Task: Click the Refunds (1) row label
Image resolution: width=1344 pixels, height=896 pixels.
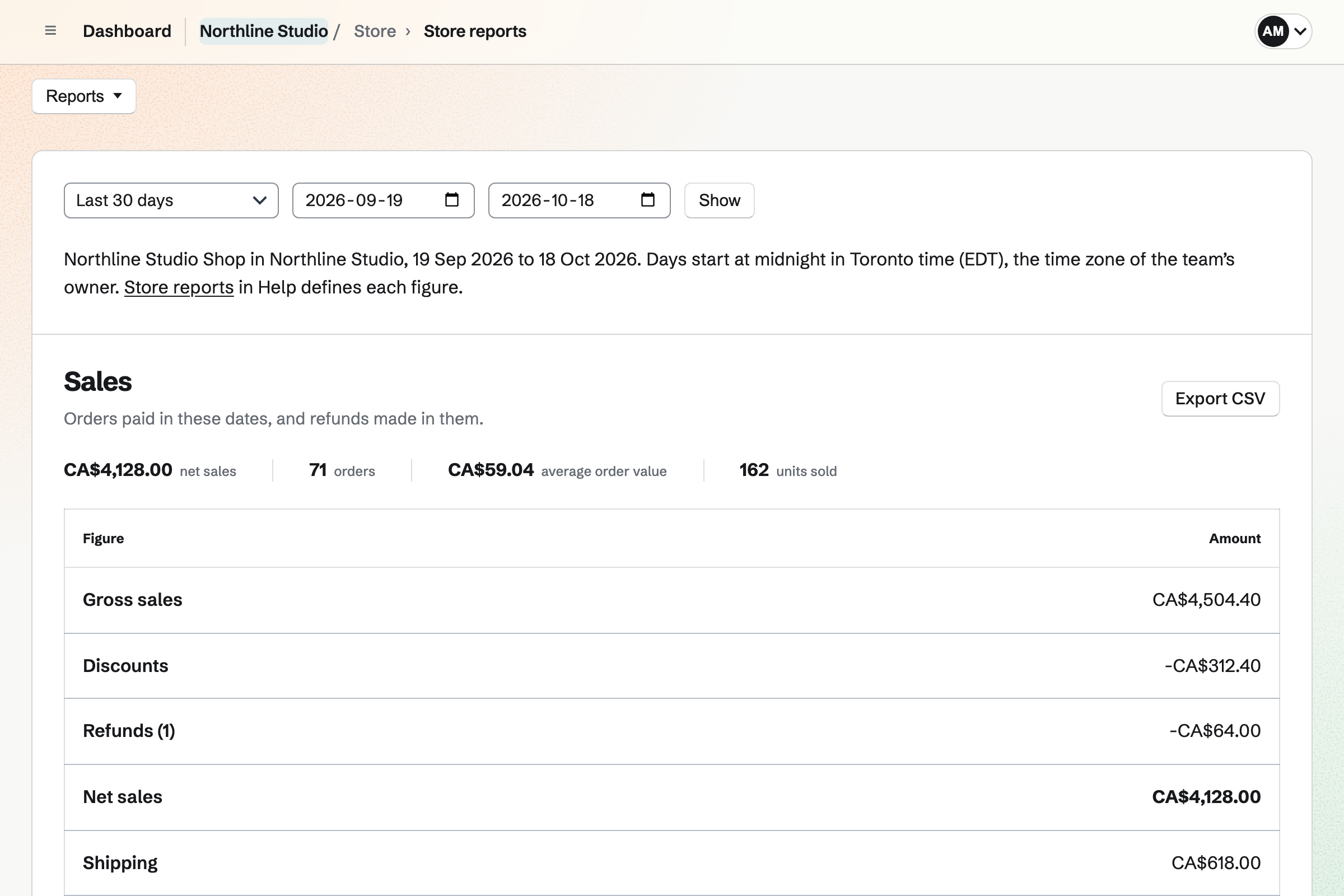Action: click(x=129, y=730)
